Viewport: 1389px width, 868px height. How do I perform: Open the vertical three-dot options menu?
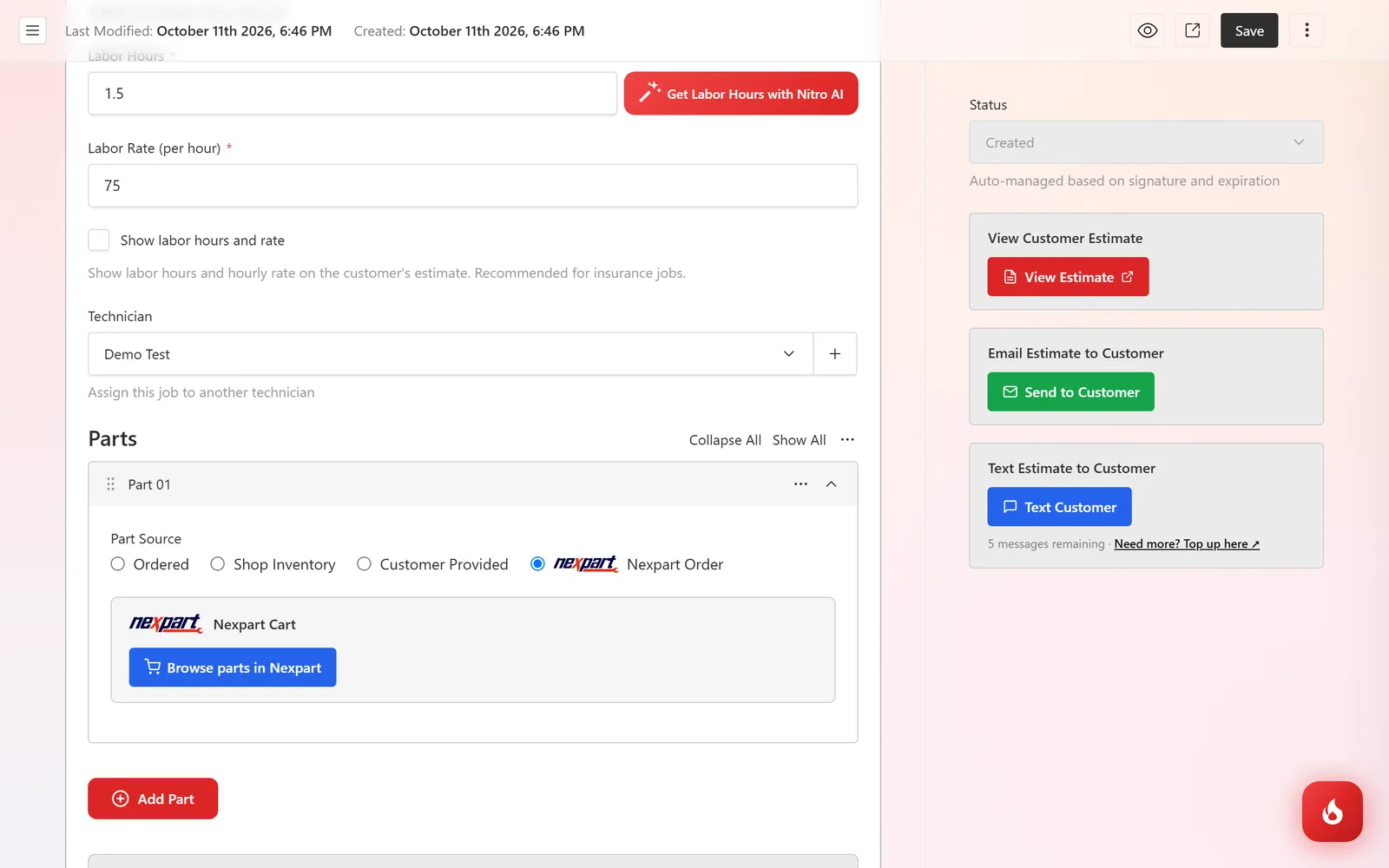(x=1307, y=30)
